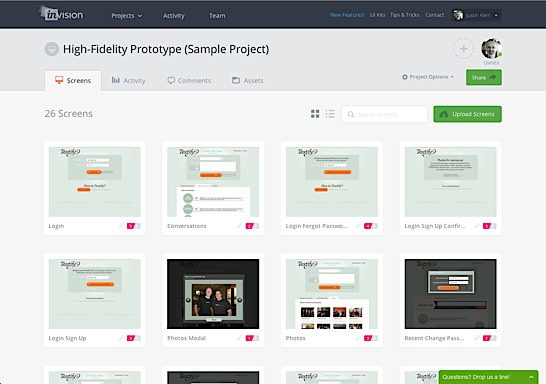Click the Login Sign Up screen title
The height and width of the screenshot is (384, 546).
point(68,338)
